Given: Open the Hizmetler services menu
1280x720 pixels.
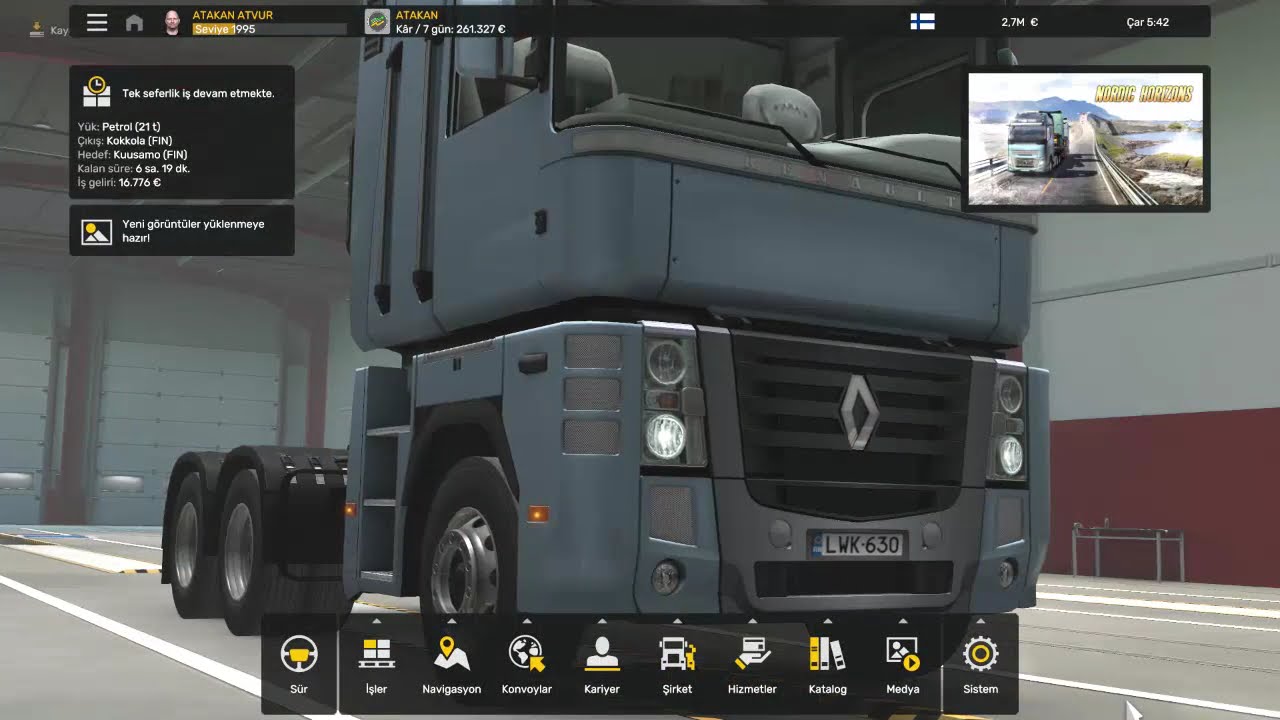Looking at the screenshot, I should click(752, 664).
